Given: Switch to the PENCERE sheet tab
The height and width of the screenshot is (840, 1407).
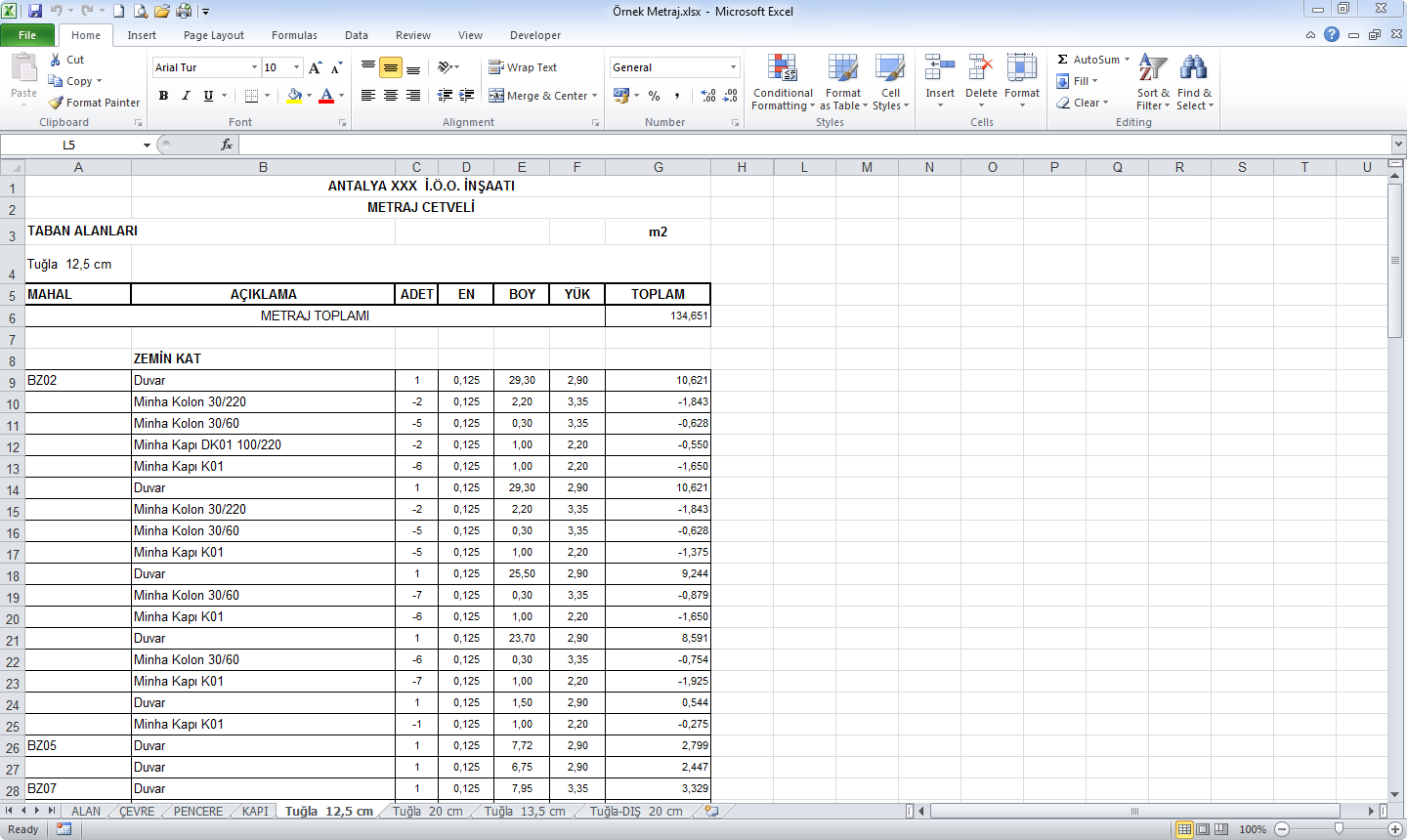Looking at the screenshot, I should tap(197, 812).
